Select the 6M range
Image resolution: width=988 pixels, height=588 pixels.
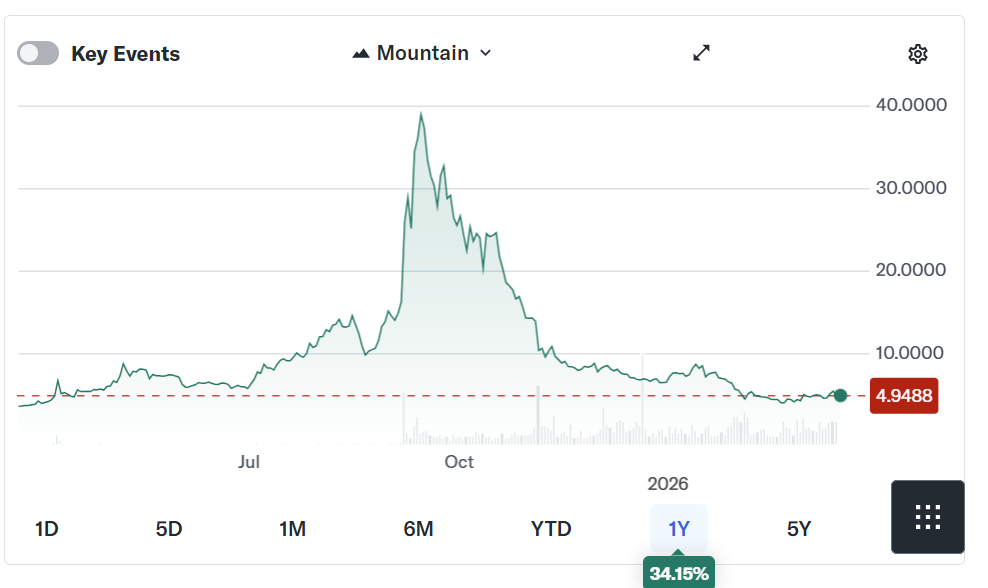(x=419, y=528)
